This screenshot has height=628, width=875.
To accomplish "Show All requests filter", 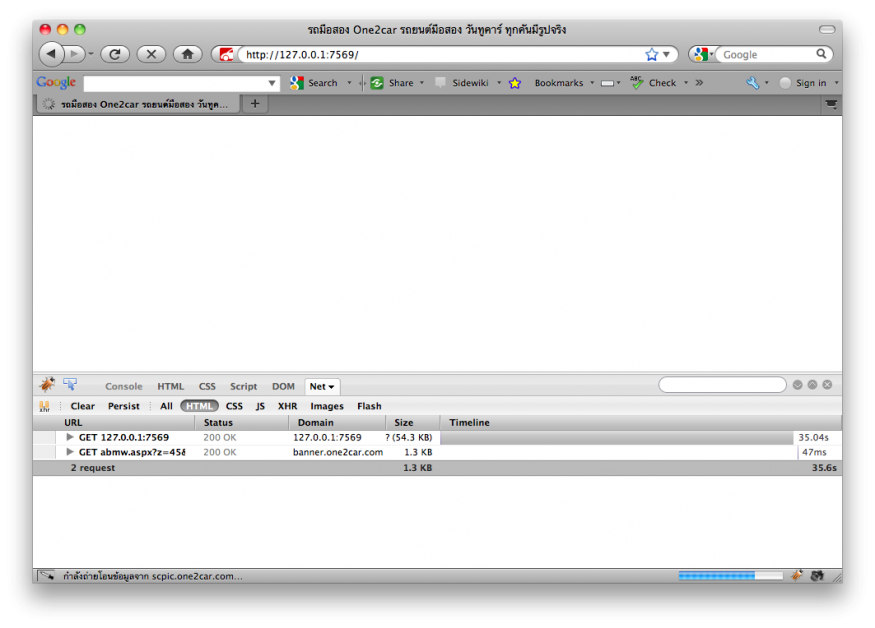I will [x=166, y=406].
